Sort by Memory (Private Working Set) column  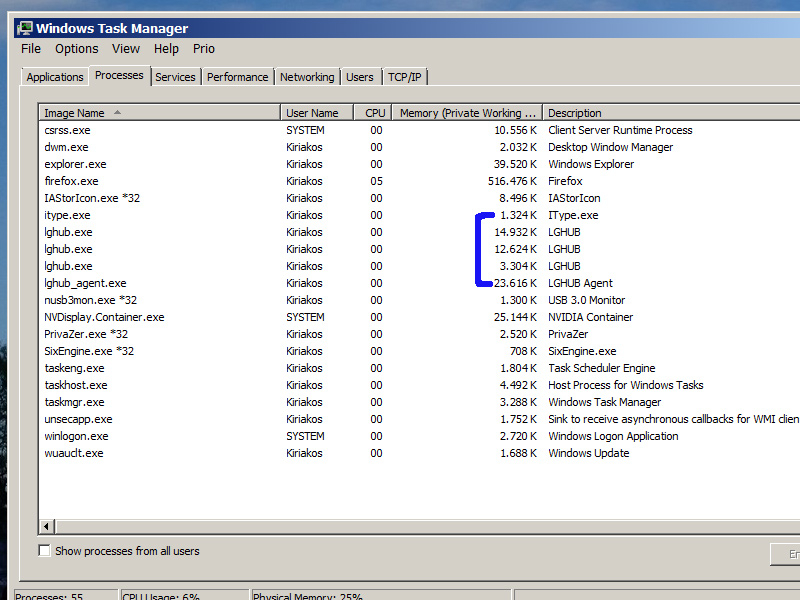pos(468,113)
